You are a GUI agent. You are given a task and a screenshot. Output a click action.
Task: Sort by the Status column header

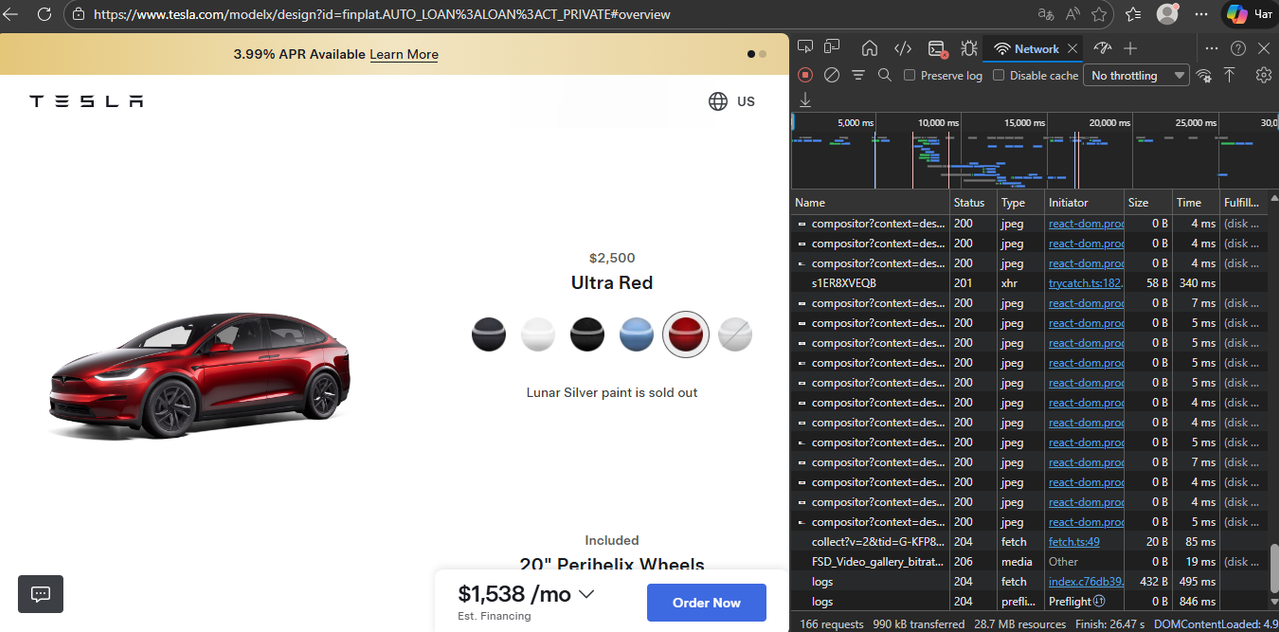coord(973,202)
